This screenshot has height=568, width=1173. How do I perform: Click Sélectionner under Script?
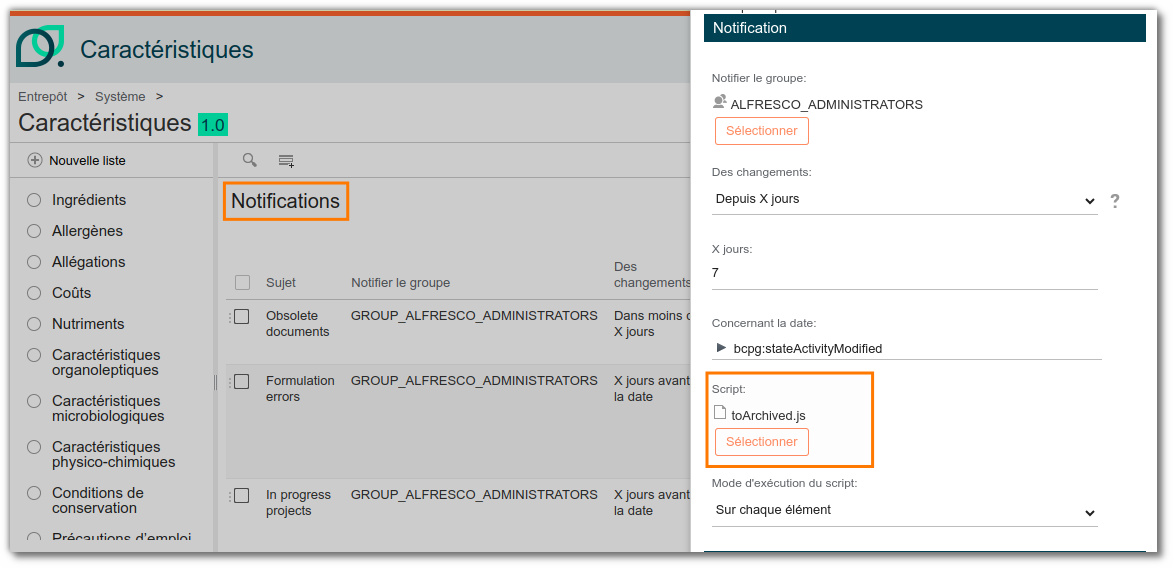(762, 442)
